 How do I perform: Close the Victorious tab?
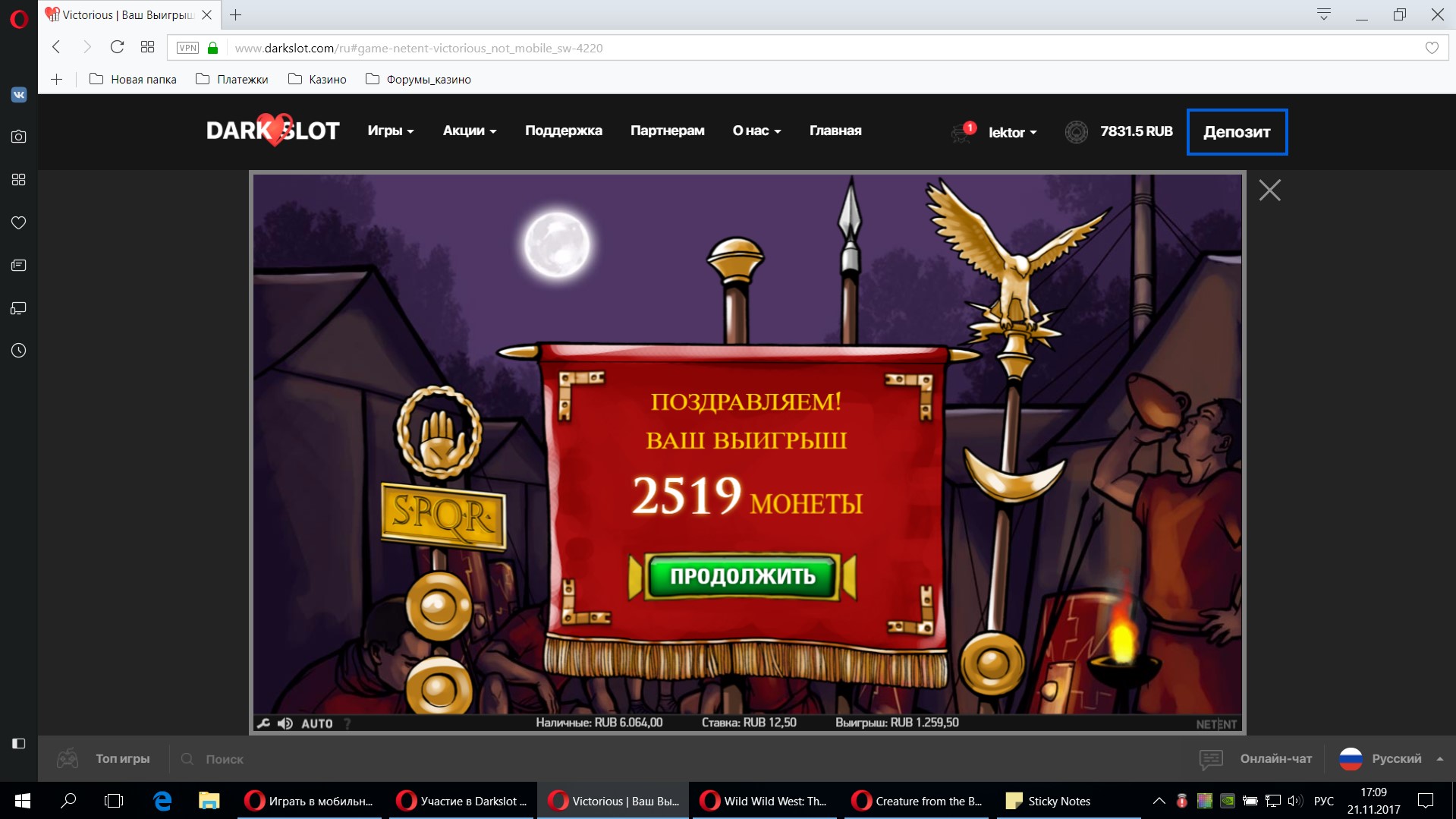207,14
